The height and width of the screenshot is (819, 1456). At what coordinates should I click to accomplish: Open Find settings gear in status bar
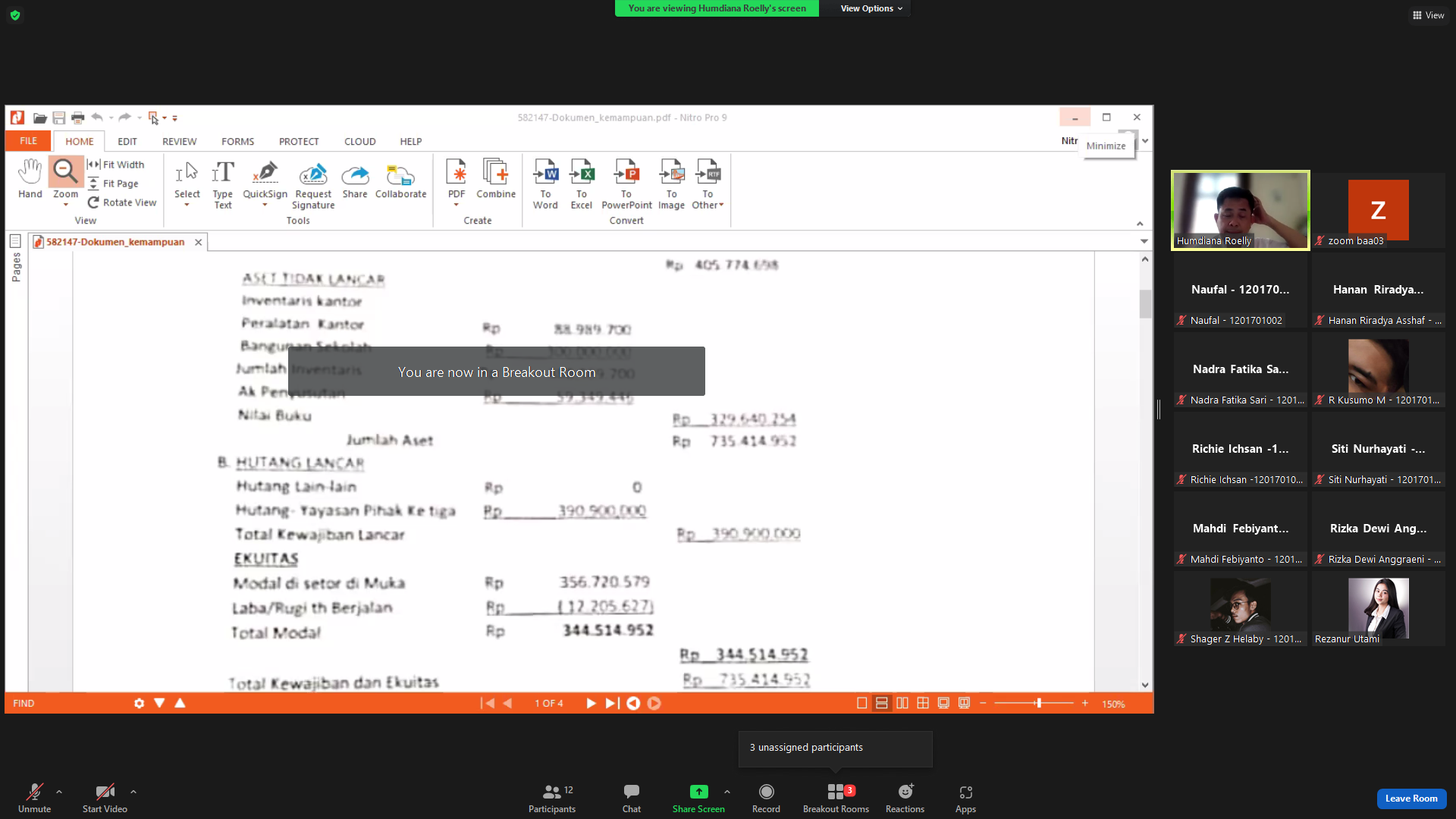139,703
